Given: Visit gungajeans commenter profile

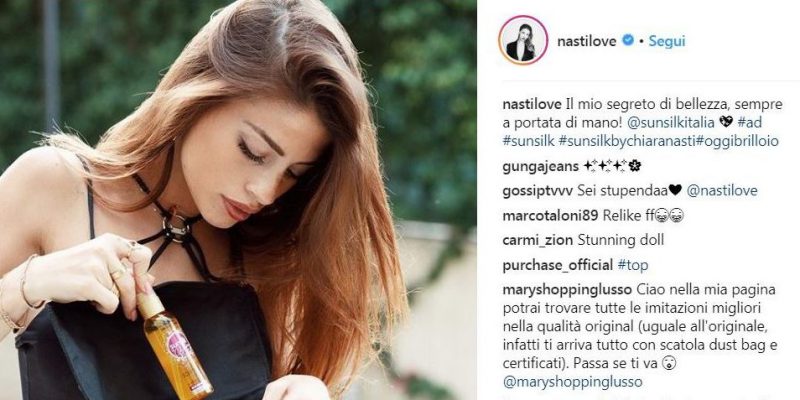Looking at the screenshot, I should coord(540,166).
